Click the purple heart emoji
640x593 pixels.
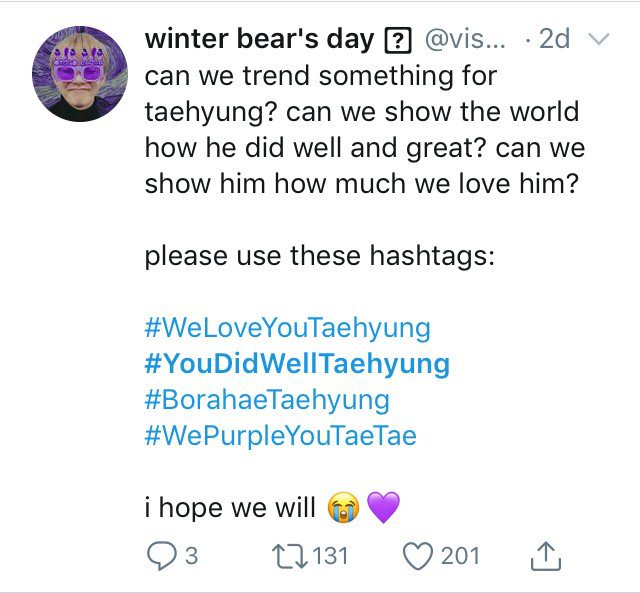pos(383,507)
